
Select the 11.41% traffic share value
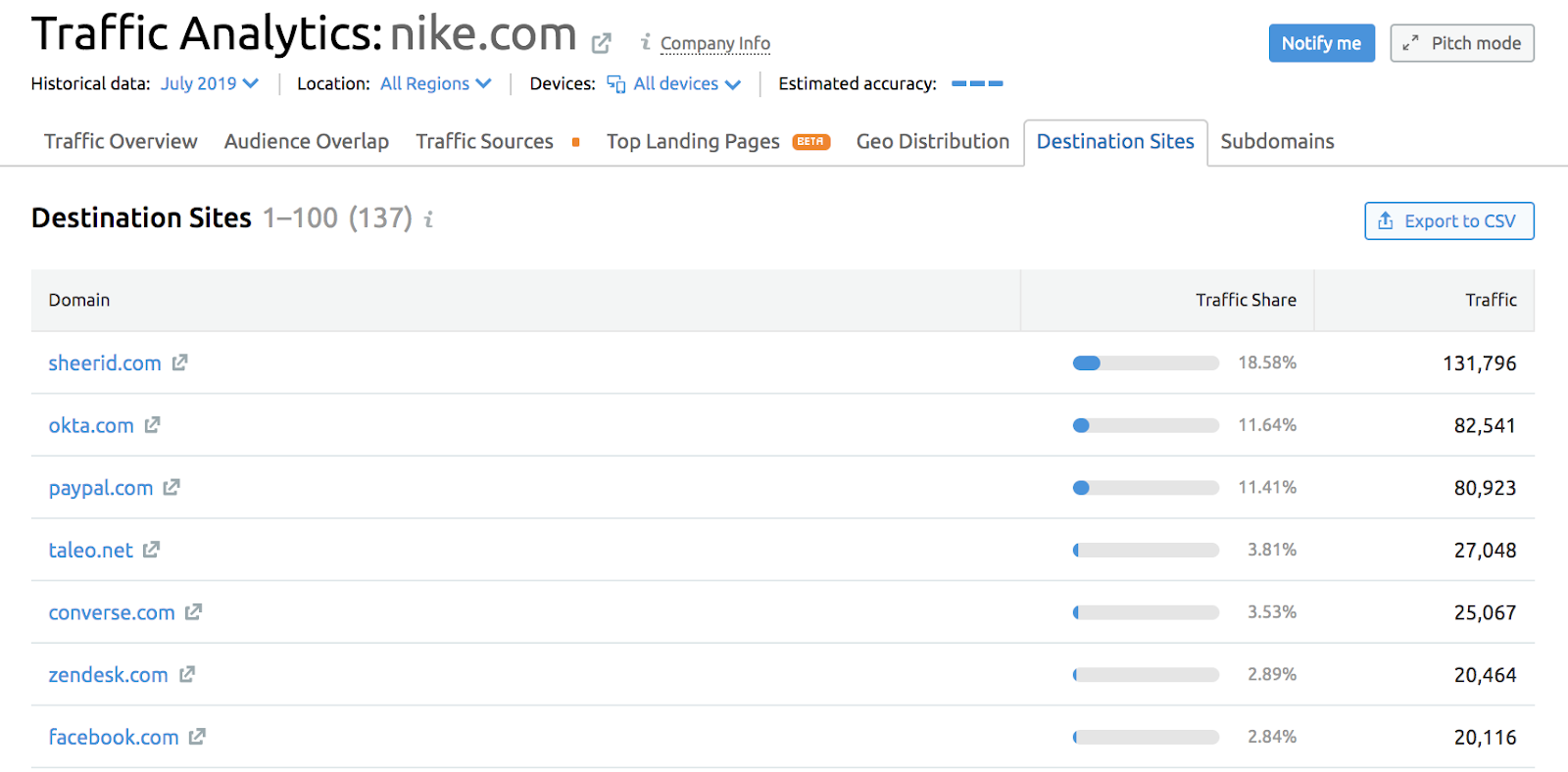coord(1267,487)
